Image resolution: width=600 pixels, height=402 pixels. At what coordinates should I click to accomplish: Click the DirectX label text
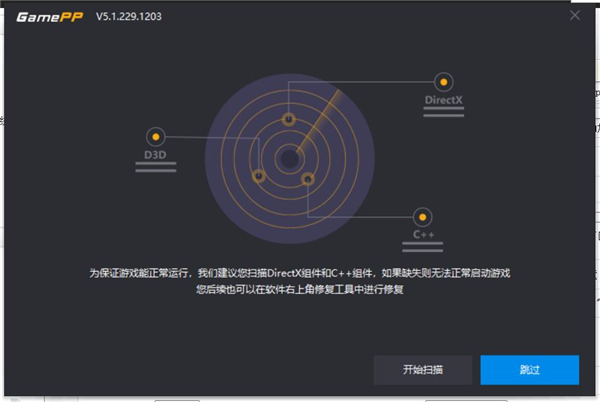[x=441, y=101]
